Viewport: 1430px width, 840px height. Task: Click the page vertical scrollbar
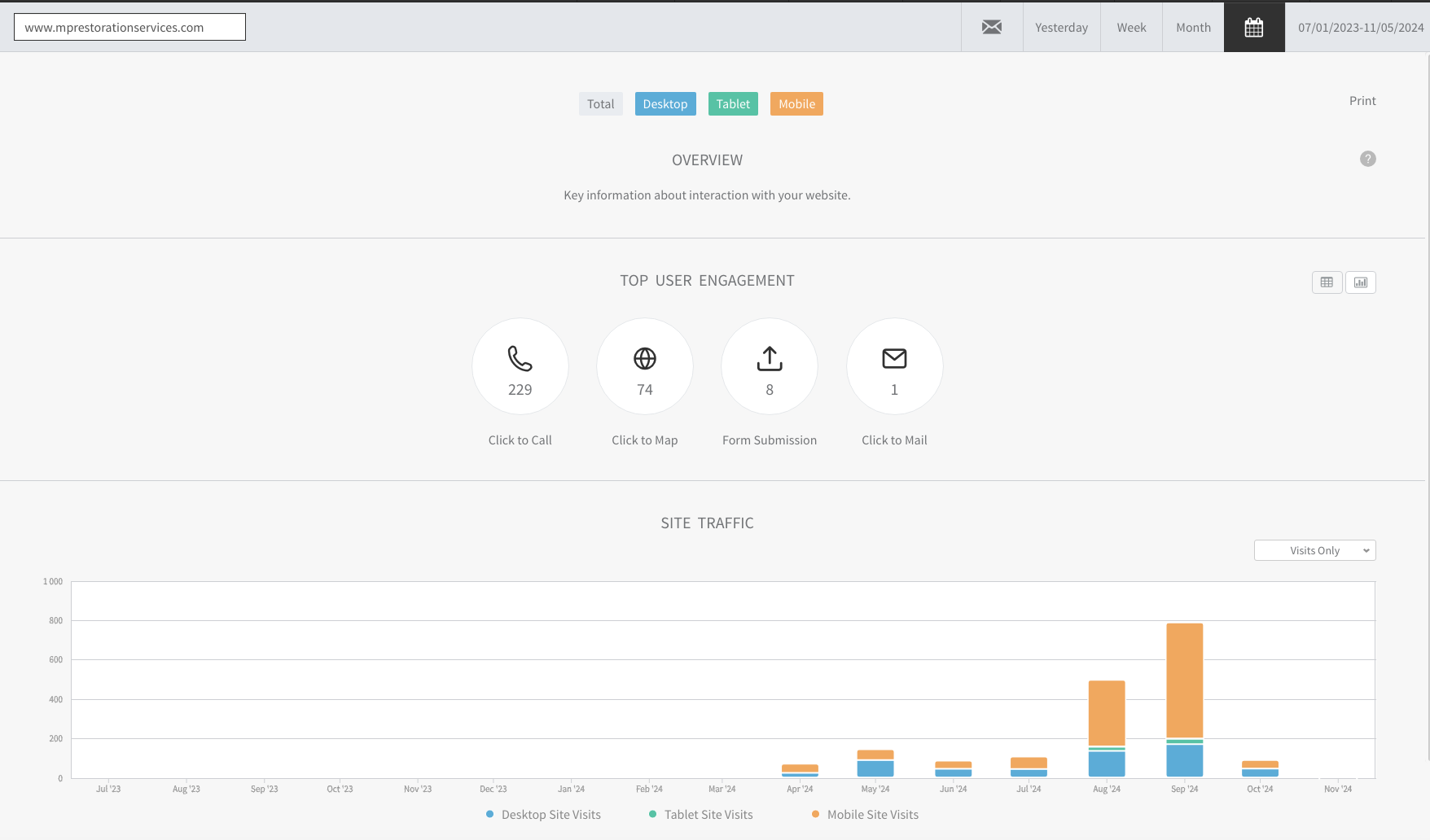(1428, 407)
